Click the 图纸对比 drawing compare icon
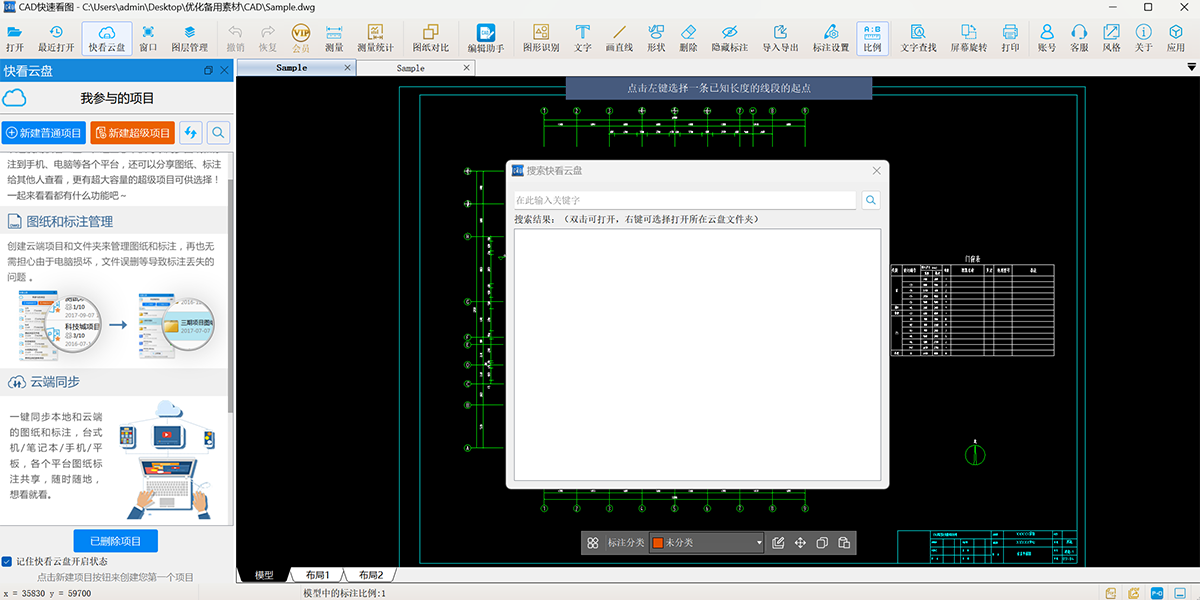Image resolution: width=1200 pixels, height=600 pixels. pyautogui.click(x=431, y=38)
